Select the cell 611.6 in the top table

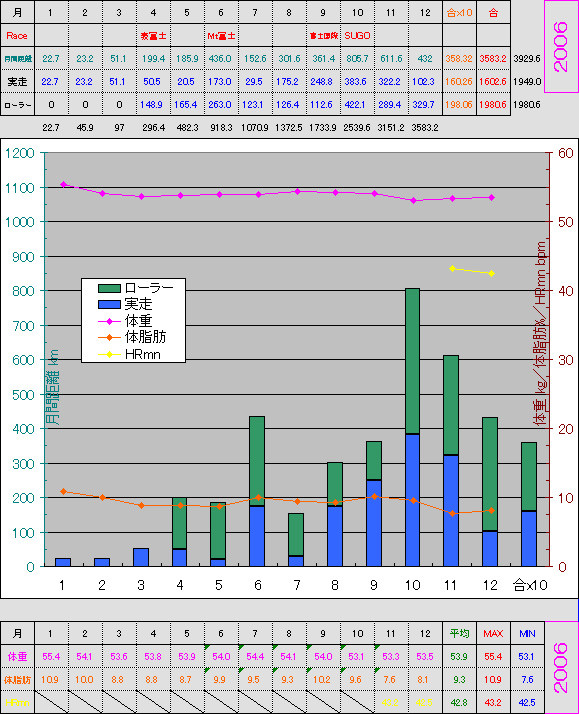(x=391, y=59)
